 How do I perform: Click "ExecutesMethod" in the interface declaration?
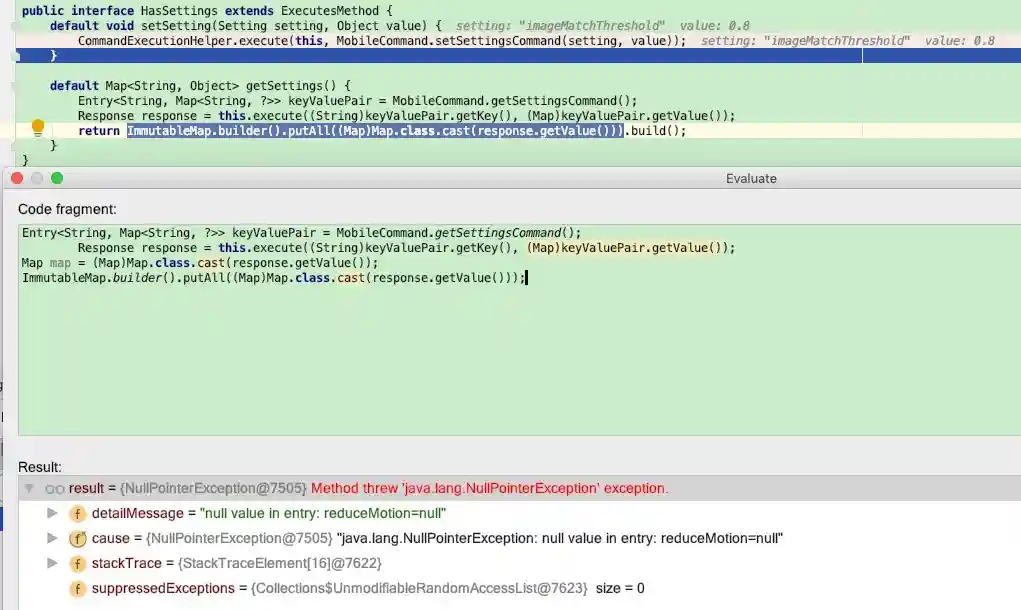329,11
